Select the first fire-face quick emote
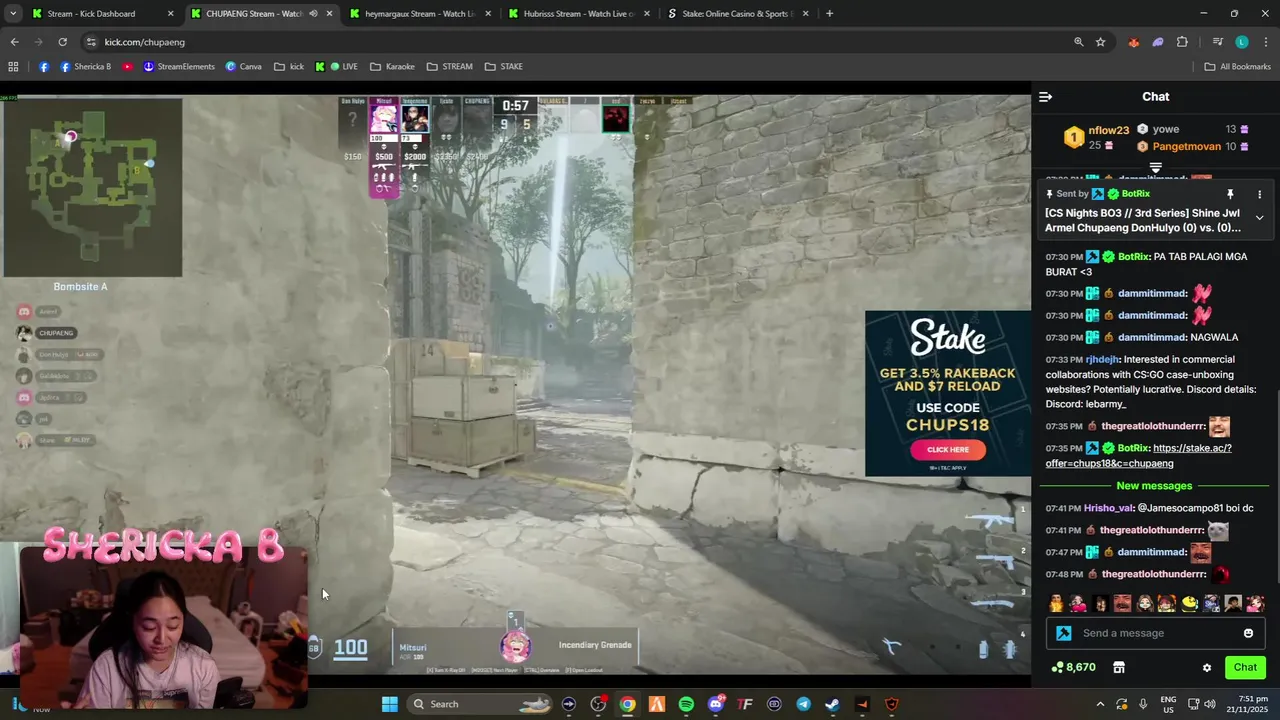The width and height of the screenshot is (1280, 720). click(1056, 603)
